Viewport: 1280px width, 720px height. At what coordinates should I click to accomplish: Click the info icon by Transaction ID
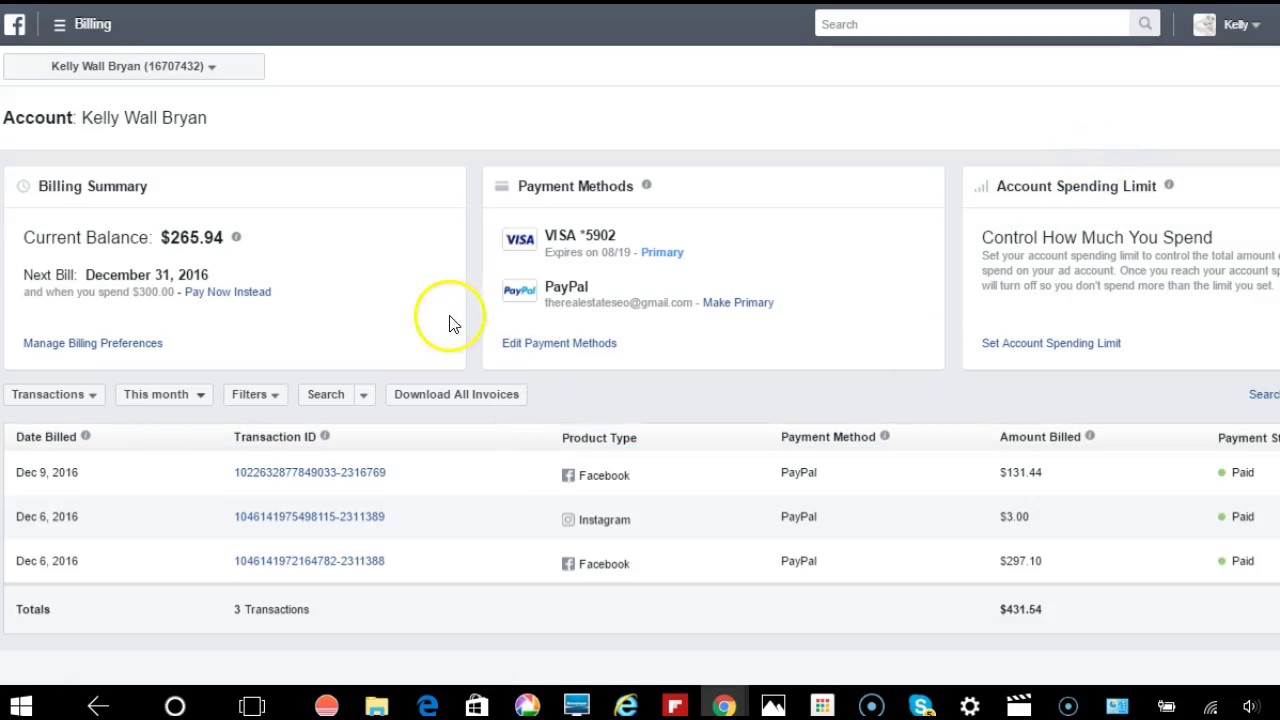coord(324,436)
